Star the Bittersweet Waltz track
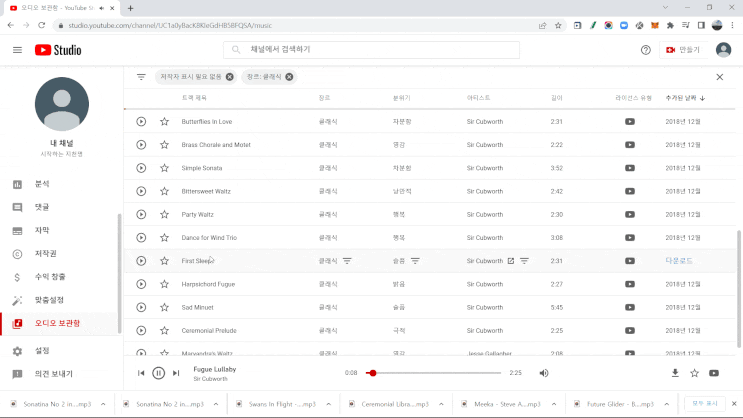743x418 pixels. [164, 191]
